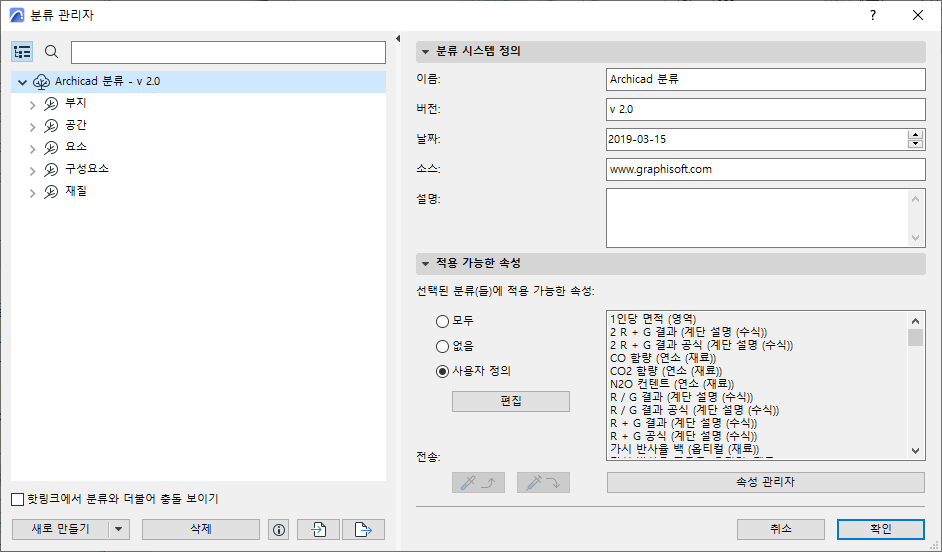This screenshot has height=552, width=942.
Task: Select property R / G 결과 공식 (계단 설명 (수식))
Action: click(694, 410)
